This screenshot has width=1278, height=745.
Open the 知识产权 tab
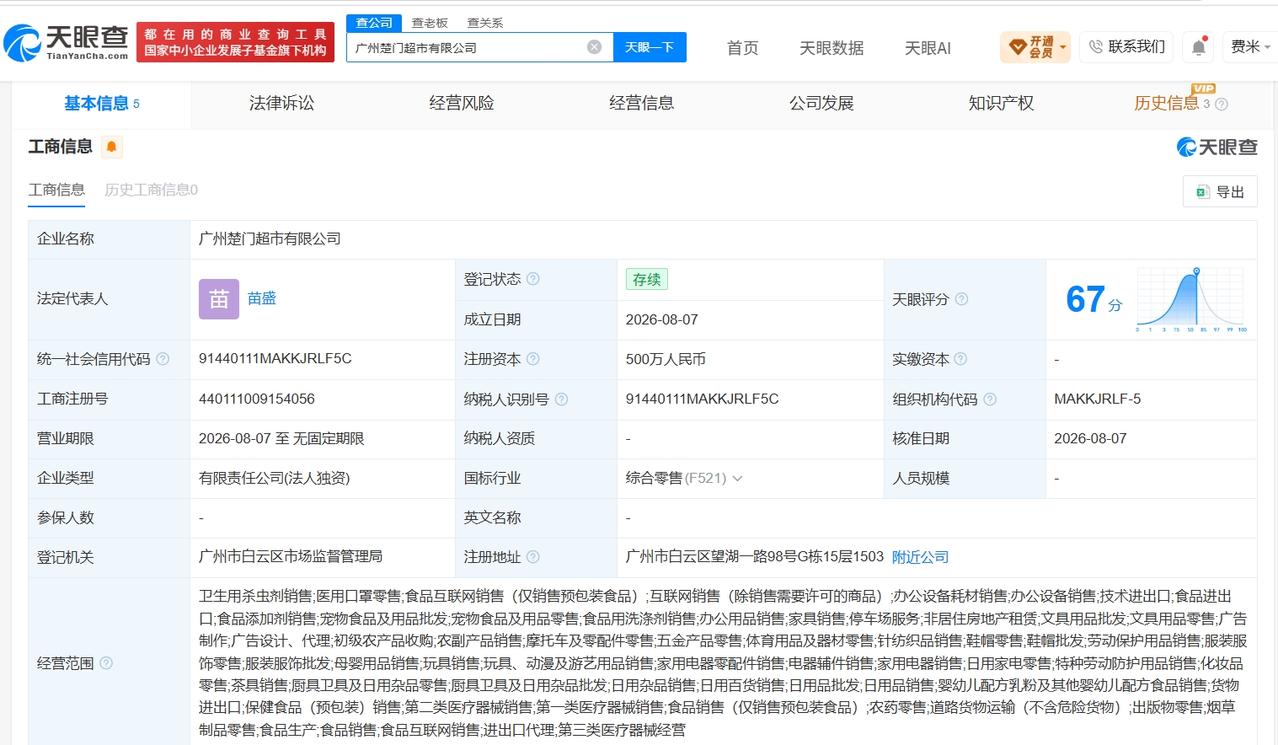pos(1001,103)
